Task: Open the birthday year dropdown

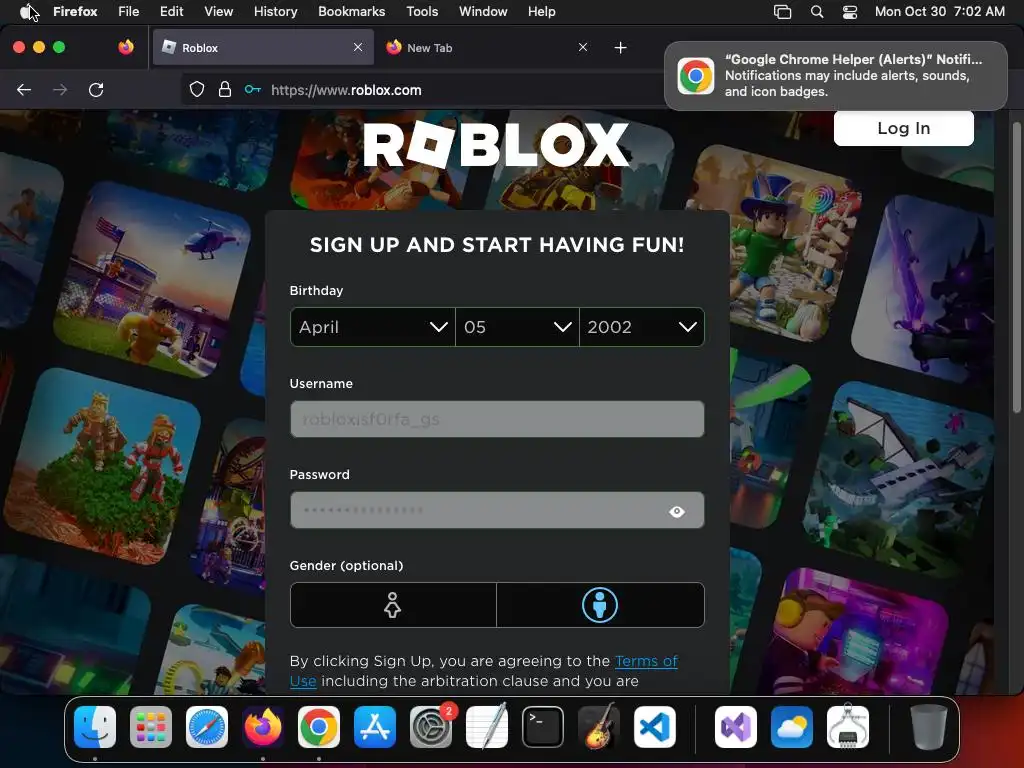Action: tap(642, 327)
